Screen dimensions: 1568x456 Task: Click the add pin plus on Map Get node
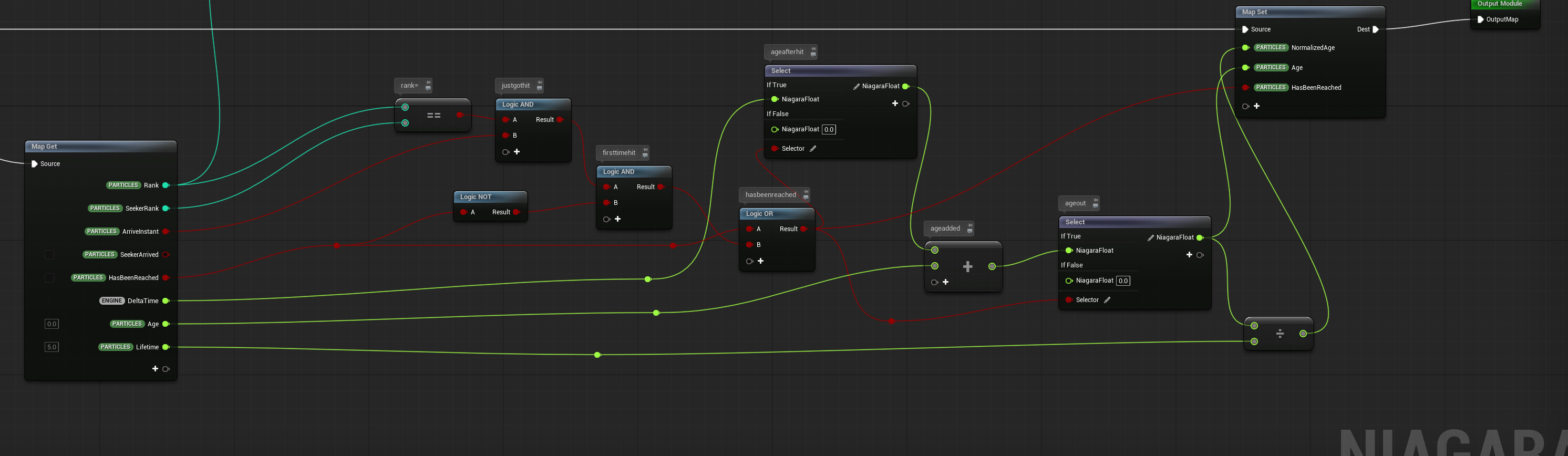pos(155,369)
